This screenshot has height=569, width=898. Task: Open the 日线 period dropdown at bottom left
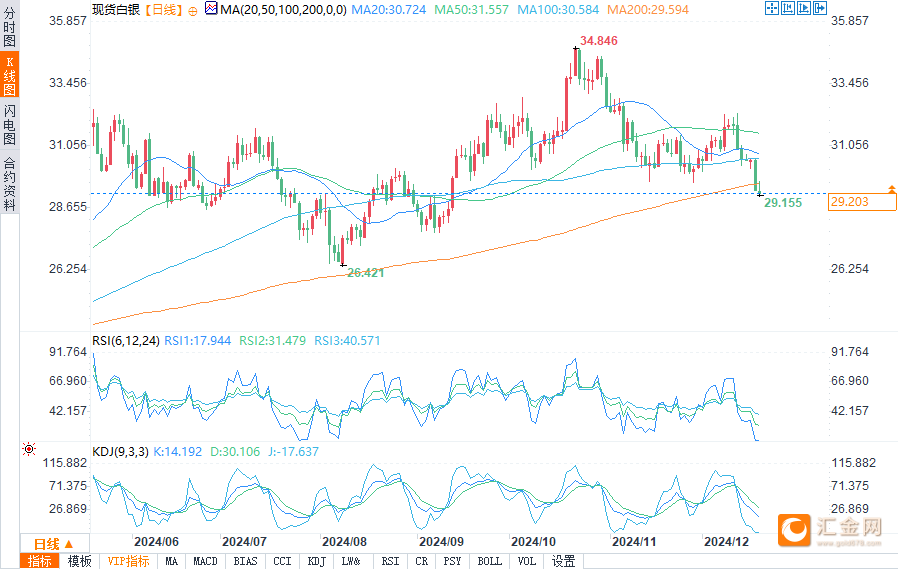tap(54, 544)
